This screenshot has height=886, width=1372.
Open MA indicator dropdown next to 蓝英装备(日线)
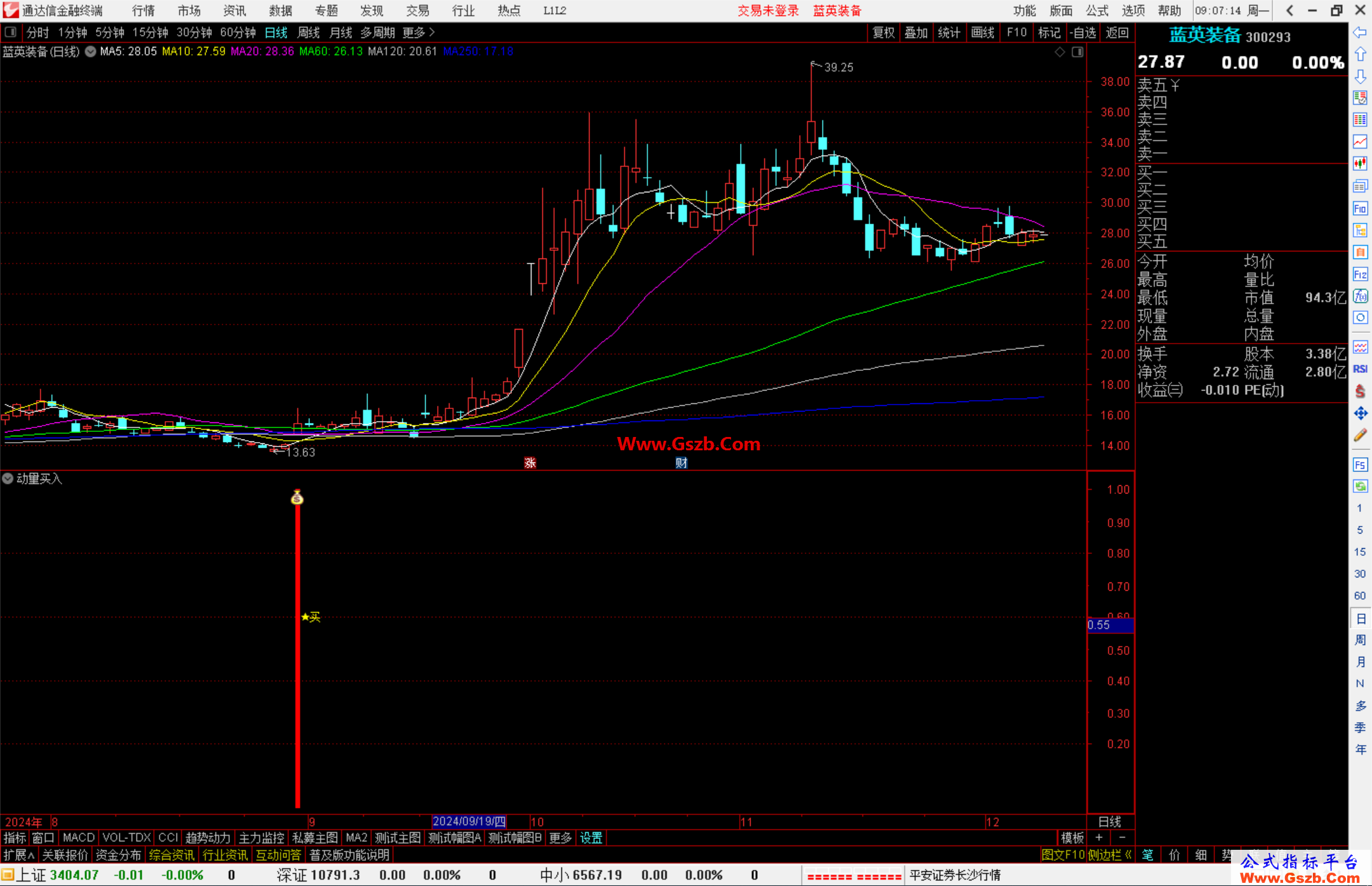coord(90,51)
